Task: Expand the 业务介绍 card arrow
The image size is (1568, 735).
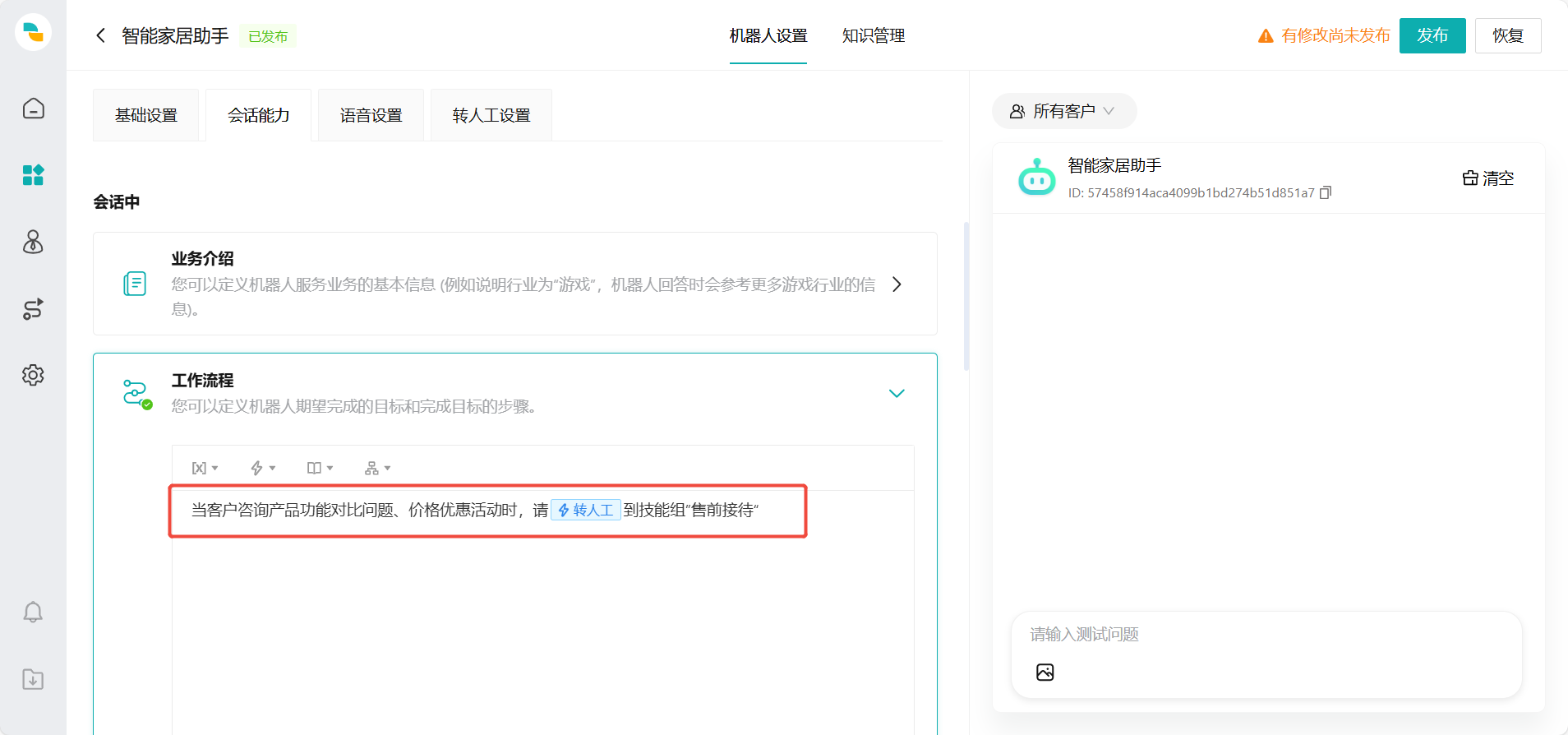Action: point(897,284)
